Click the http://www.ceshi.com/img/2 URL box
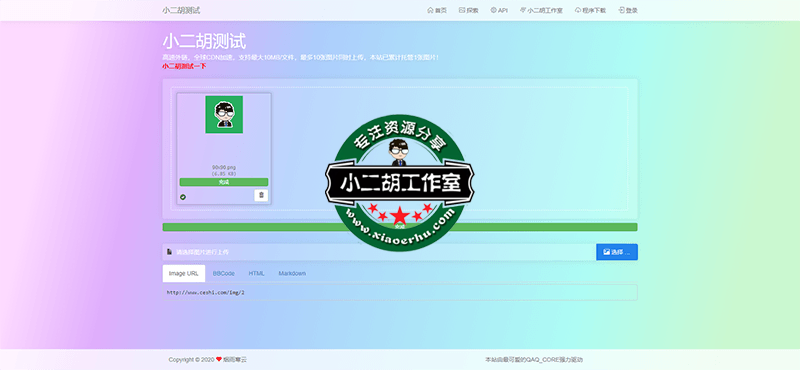 click(399, 293)
